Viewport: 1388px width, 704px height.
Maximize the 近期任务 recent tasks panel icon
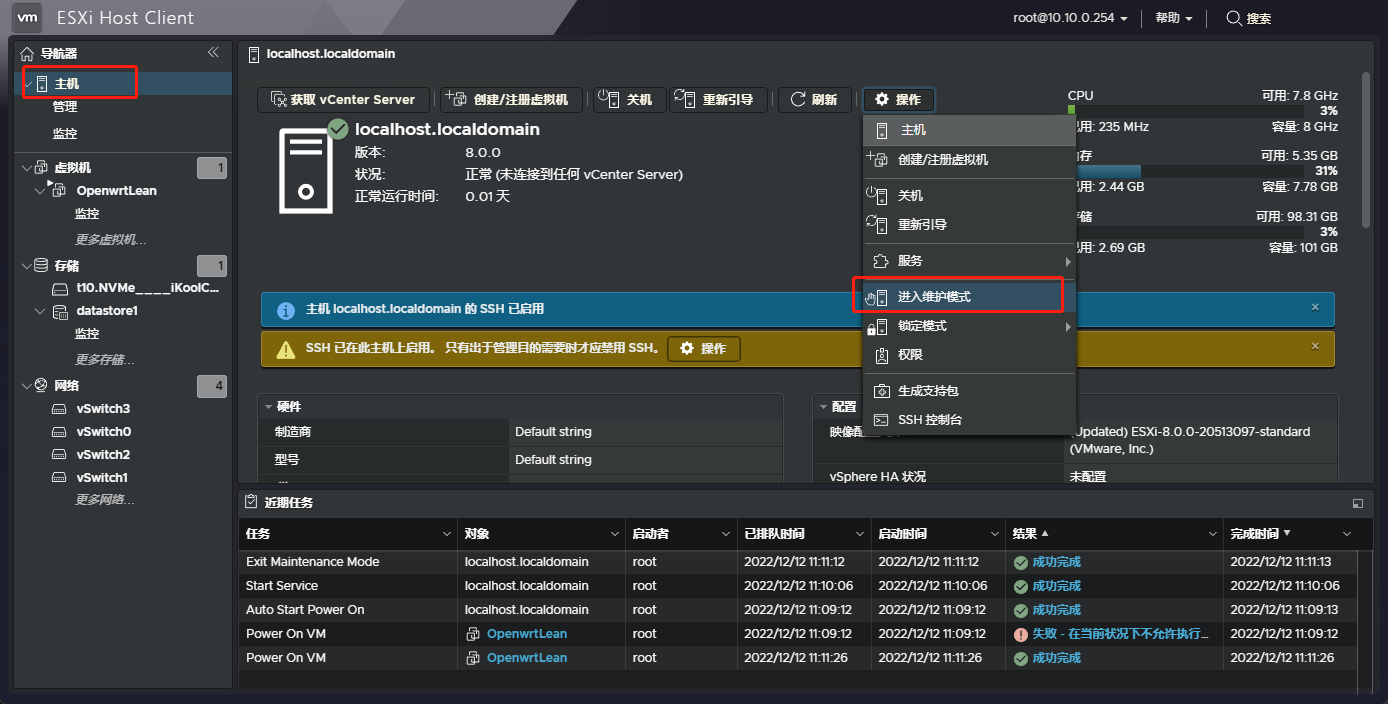coord(1357,503)
